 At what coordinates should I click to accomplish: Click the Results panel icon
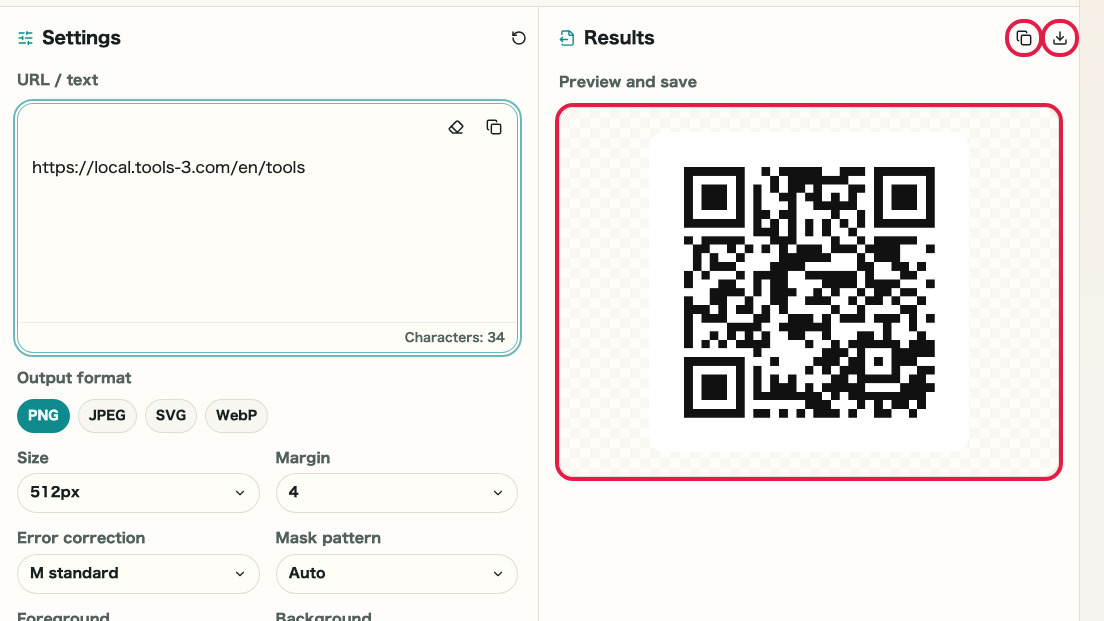click(x=567, y=38)
